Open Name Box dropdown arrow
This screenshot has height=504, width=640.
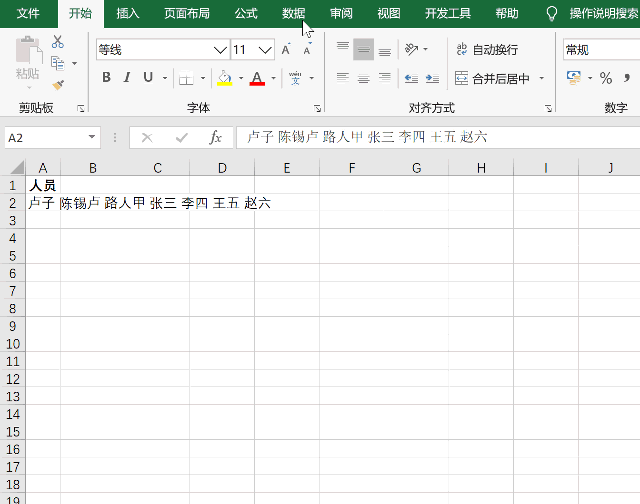tap(92, 137)
